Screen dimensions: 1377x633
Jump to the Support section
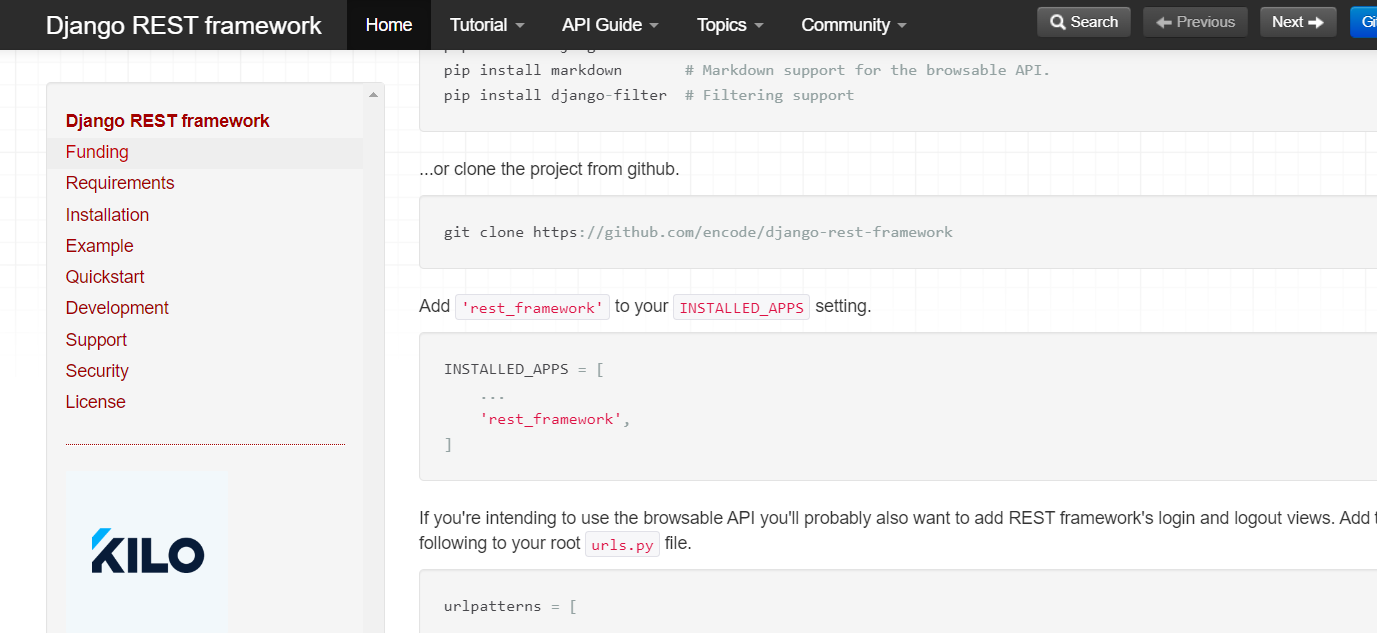coord(96,340)
